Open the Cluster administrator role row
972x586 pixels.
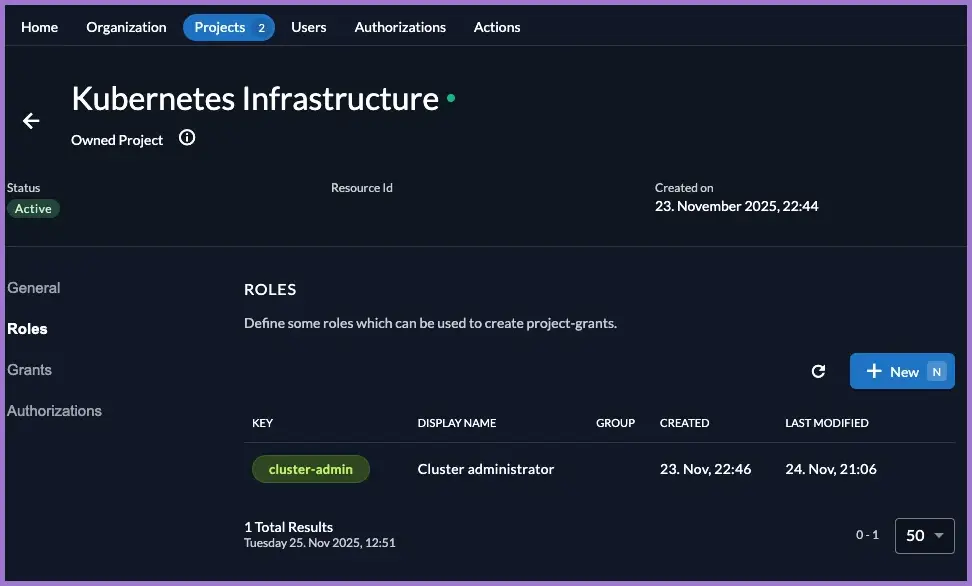pos(485,469)
